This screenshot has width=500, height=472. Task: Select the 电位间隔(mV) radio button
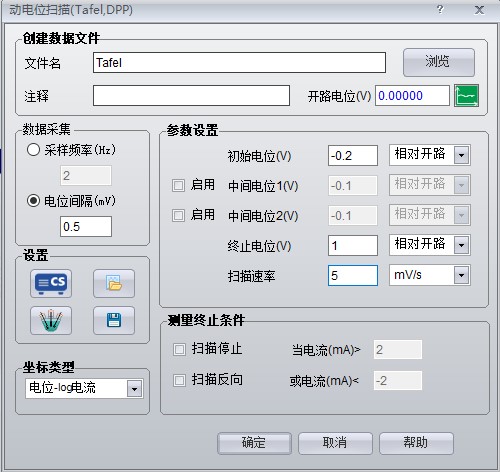point(33,201)
